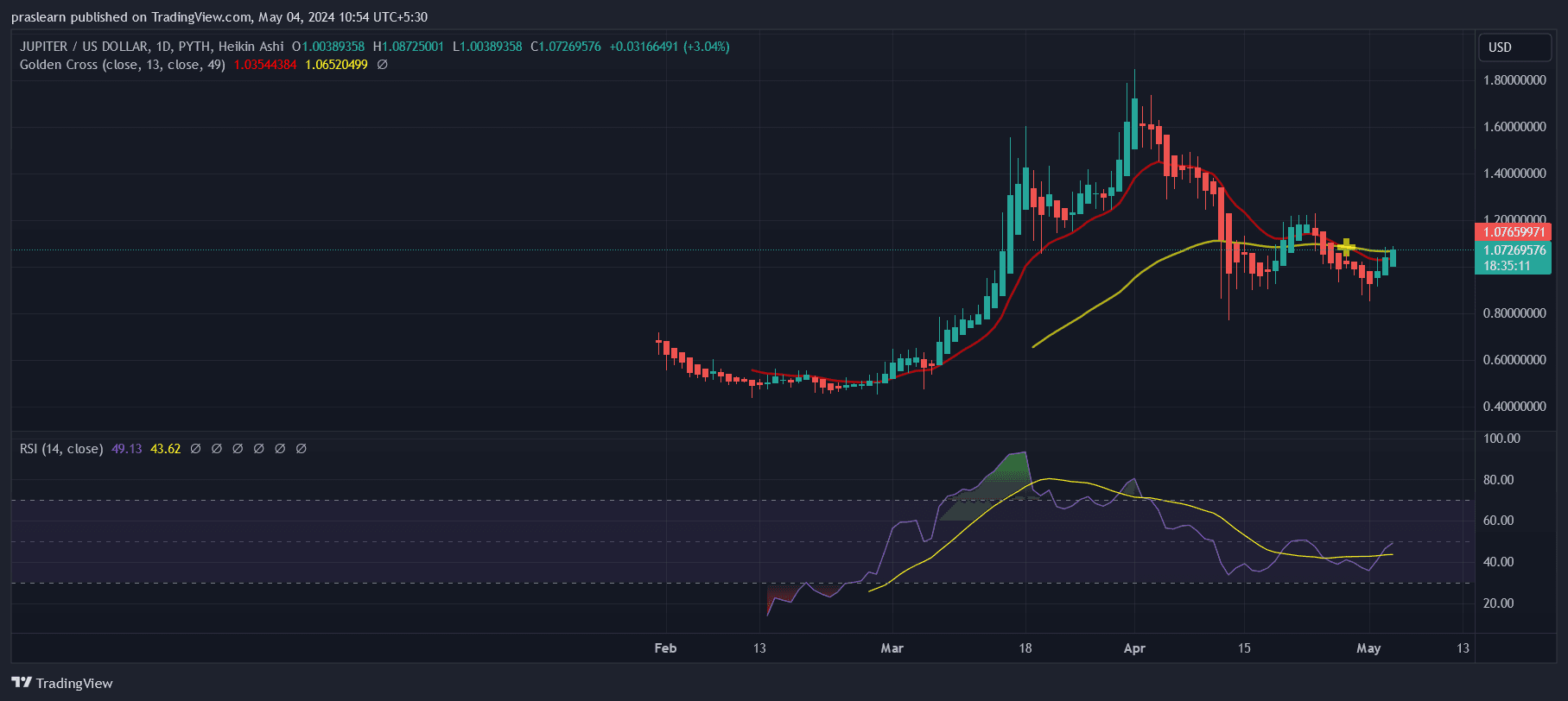This screenshot has width=1568, height=701.
Task: Select the 1D interval label
Action: pyautogui.click(x=162, y=47)
